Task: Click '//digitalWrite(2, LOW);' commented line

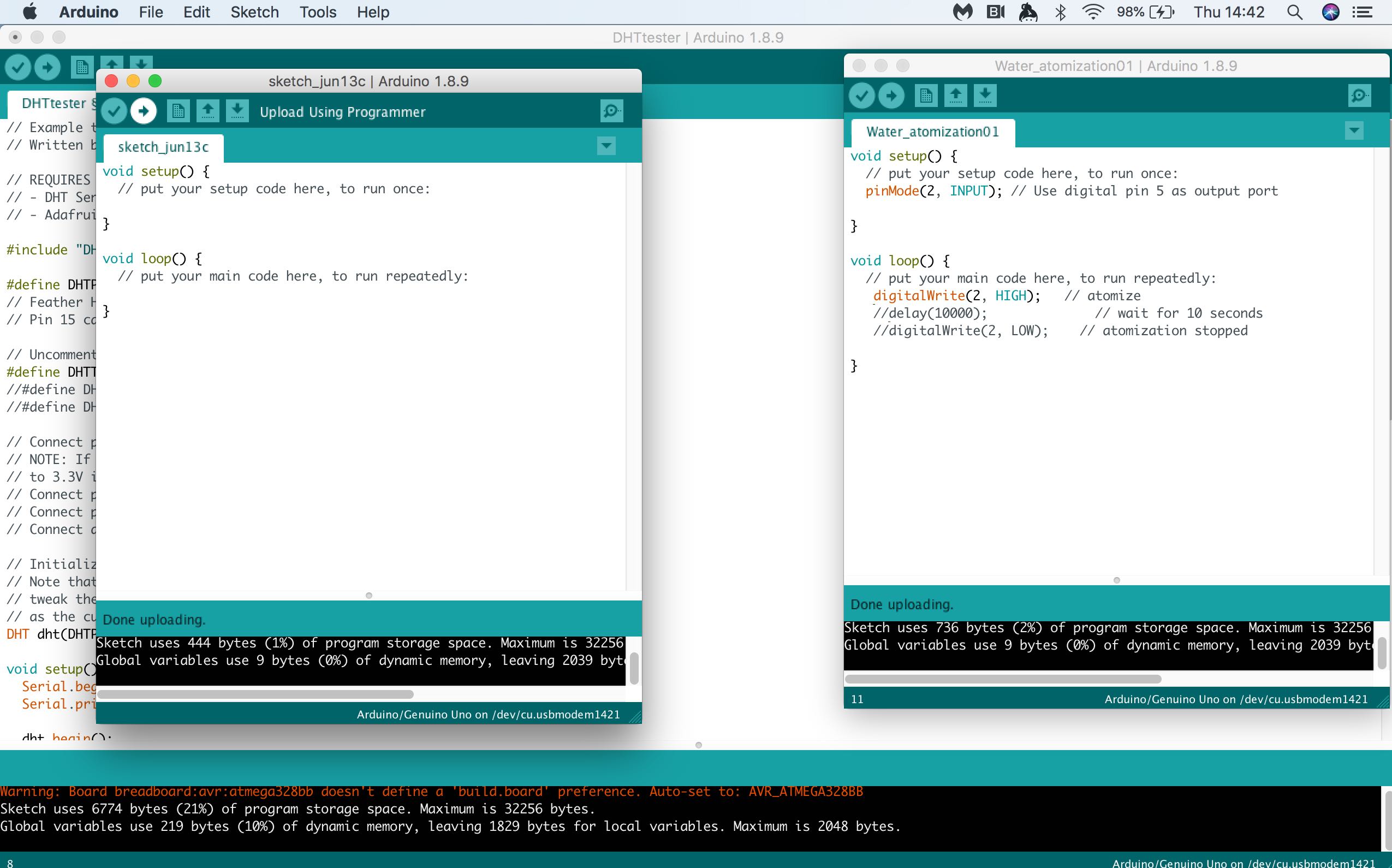Action: pos(960,331)
